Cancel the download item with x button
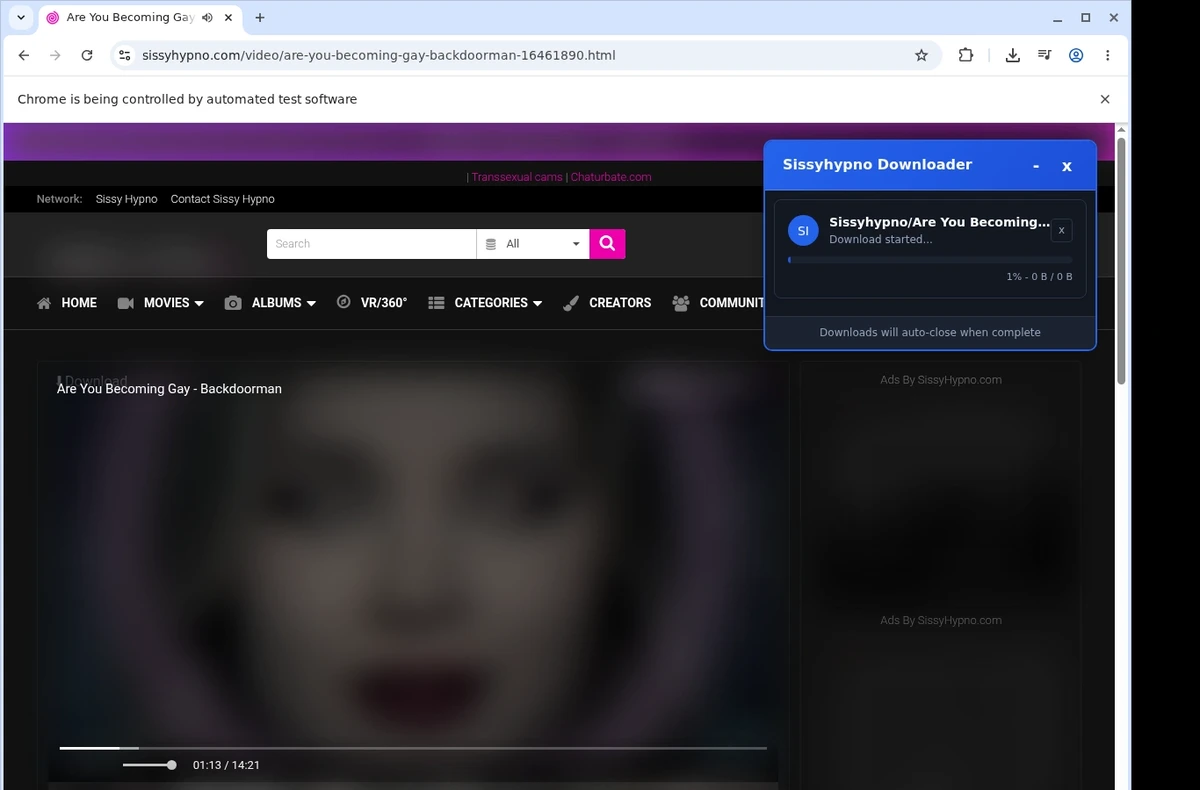Viewport: 1200px width, 790px height. point(1062,231)
